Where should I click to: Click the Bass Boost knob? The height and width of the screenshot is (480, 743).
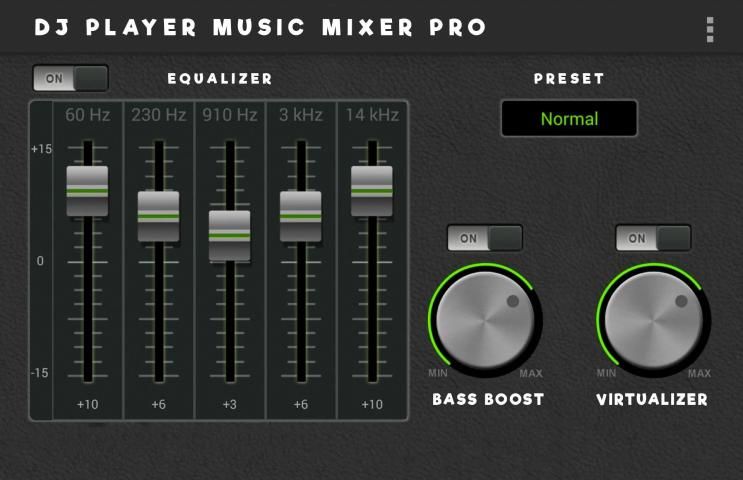coord(485,321)
